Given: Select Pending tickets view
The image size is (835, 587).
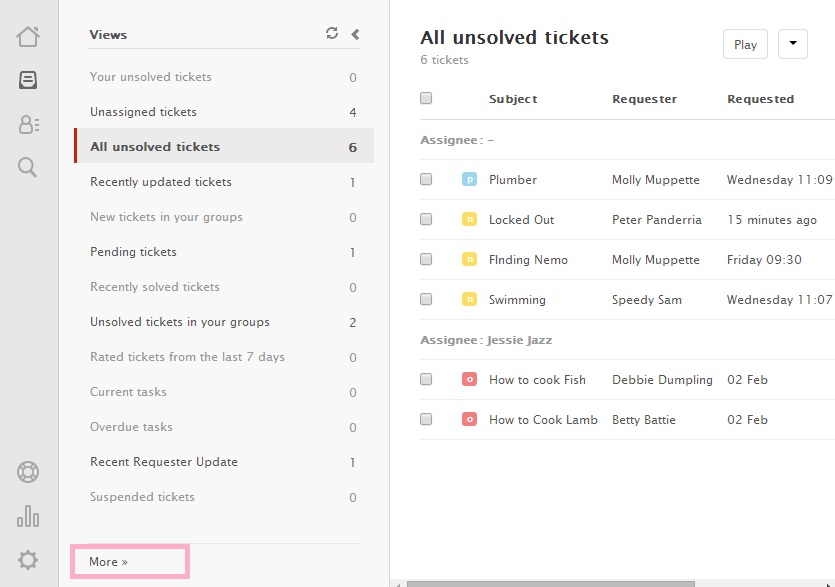Looking at the screenshot, I should [133, 252].
